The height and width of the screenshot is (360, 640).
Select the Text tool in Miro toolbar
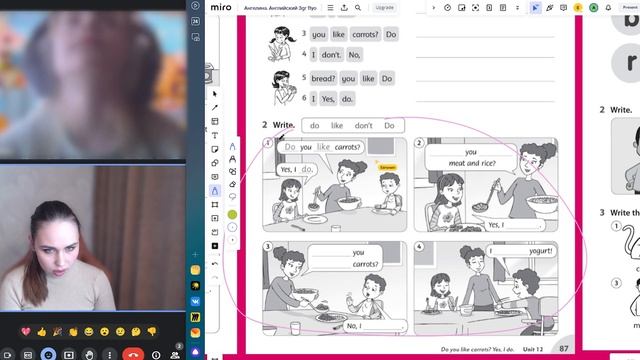coord(215,135)
